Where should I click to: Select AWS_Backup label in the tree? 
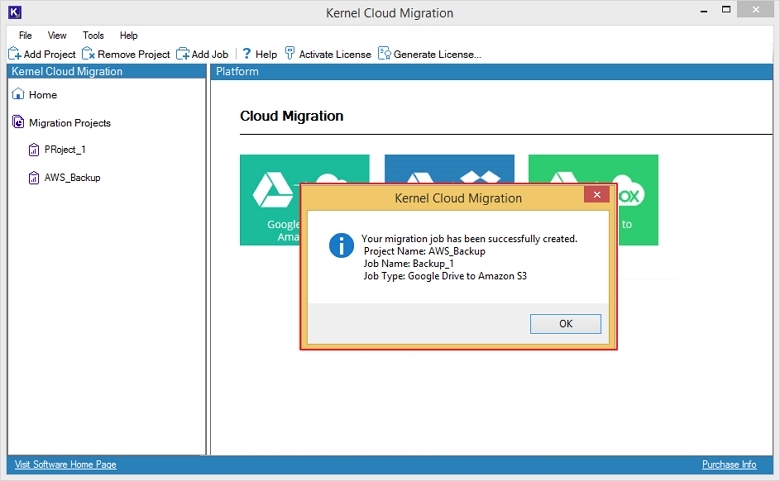point(72,178)
